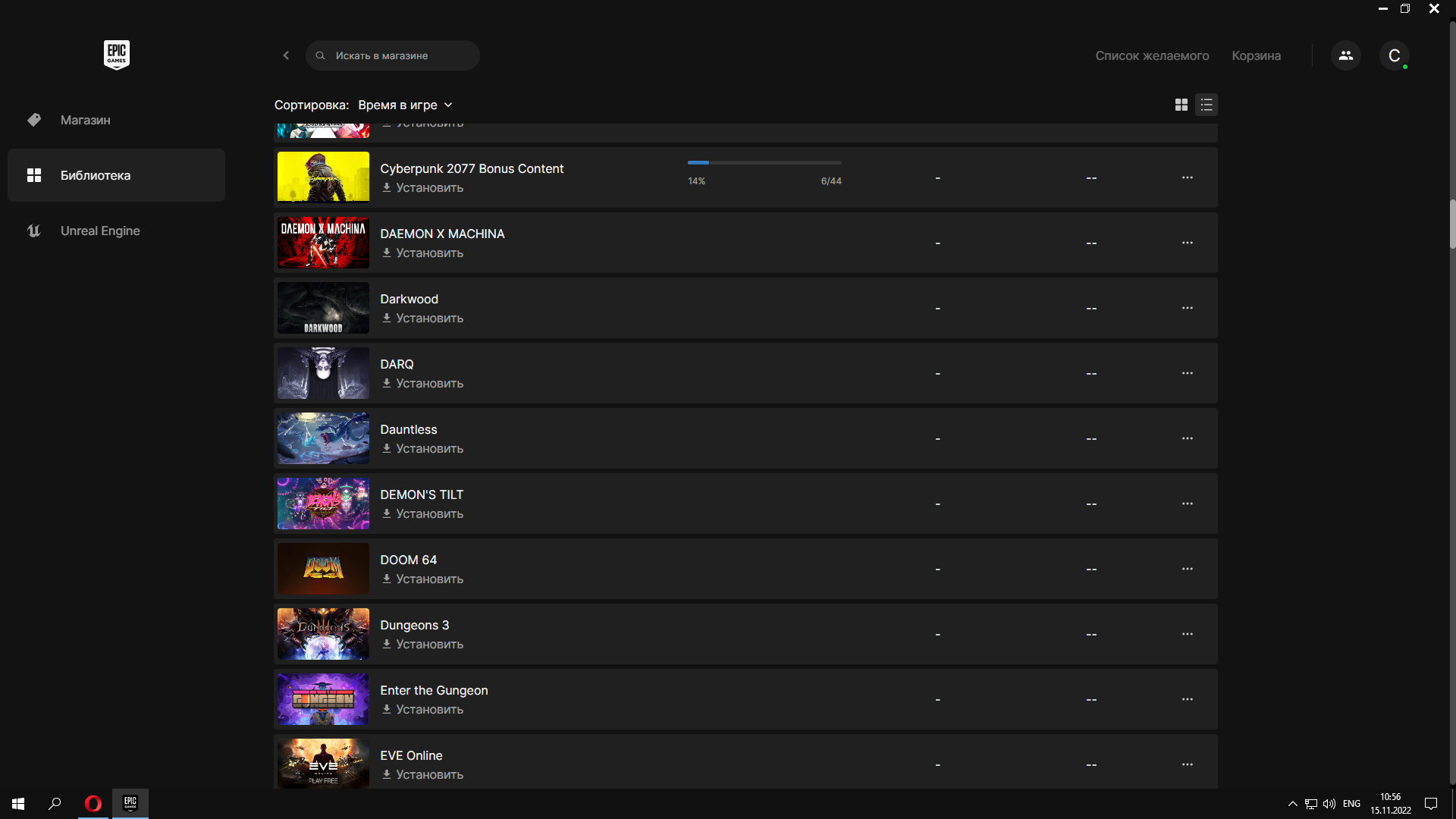Image resolution: width=1456 pixels, height=819 pixels.
Task: Open DEMON'S TILT cover thumbnail
Action: pos(323,504)
